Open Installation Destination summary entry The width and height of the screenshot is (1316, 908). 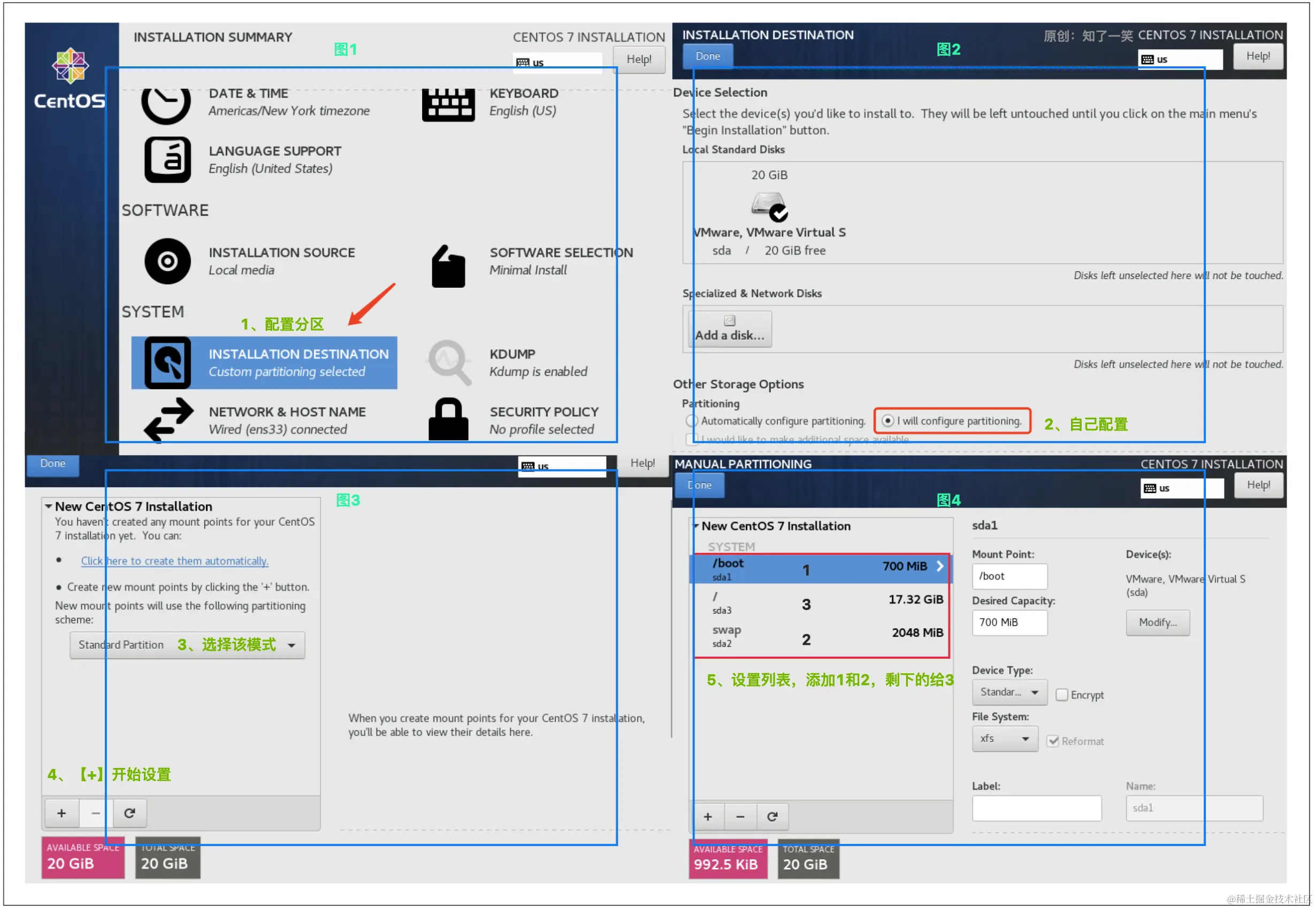pyautogui.click(x=265, y=363)
